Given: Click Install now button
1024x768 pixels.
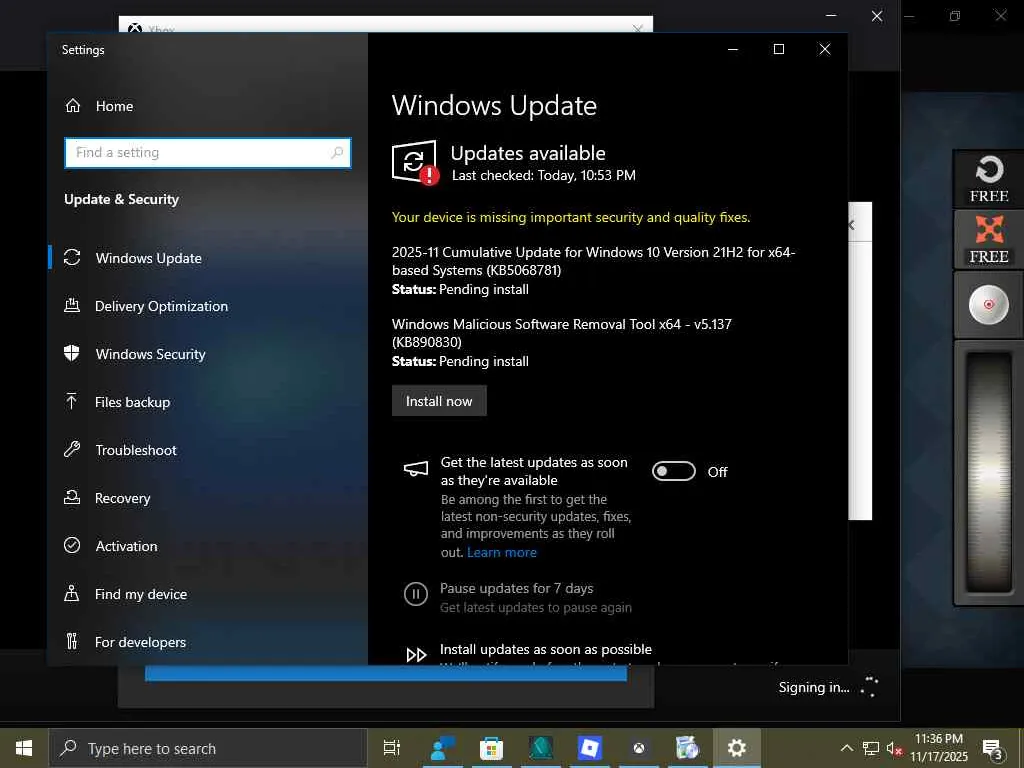Looking at the screenshot, I should [x=439, y=401].
